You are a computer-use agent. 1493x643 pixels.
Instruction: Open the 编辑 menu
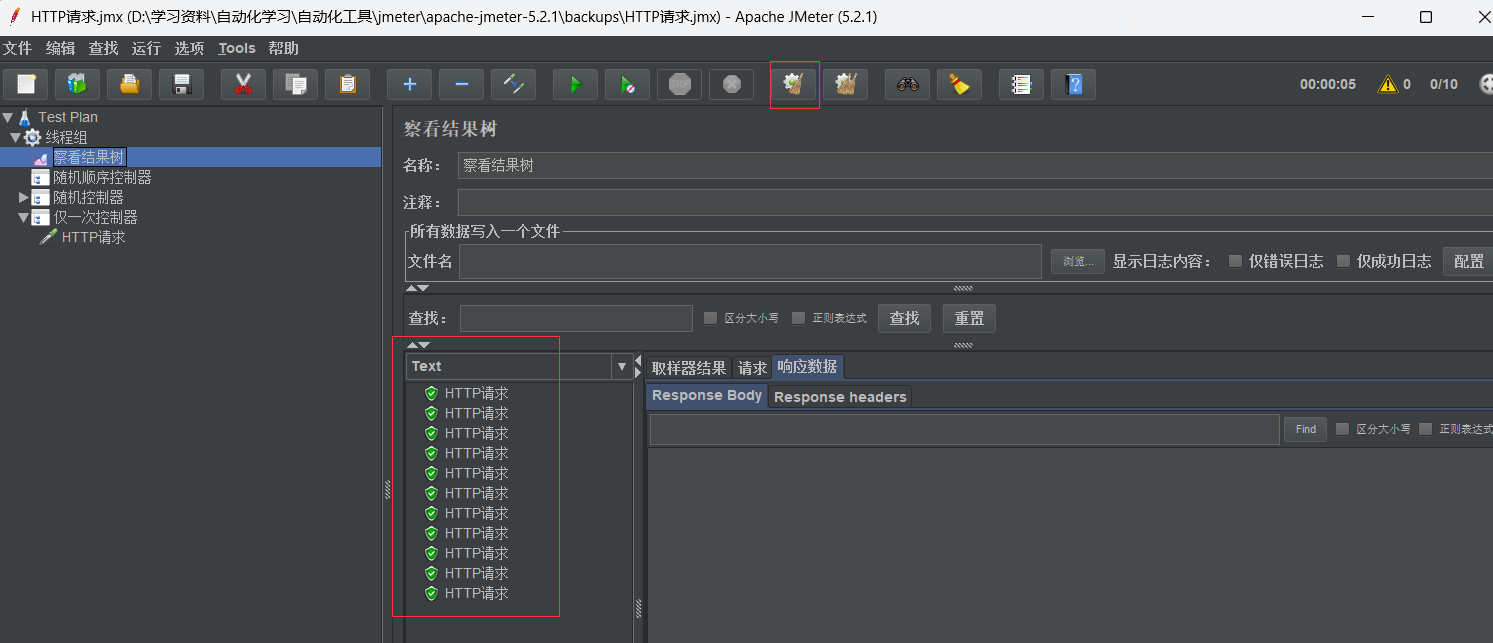[x=60, y=48]
